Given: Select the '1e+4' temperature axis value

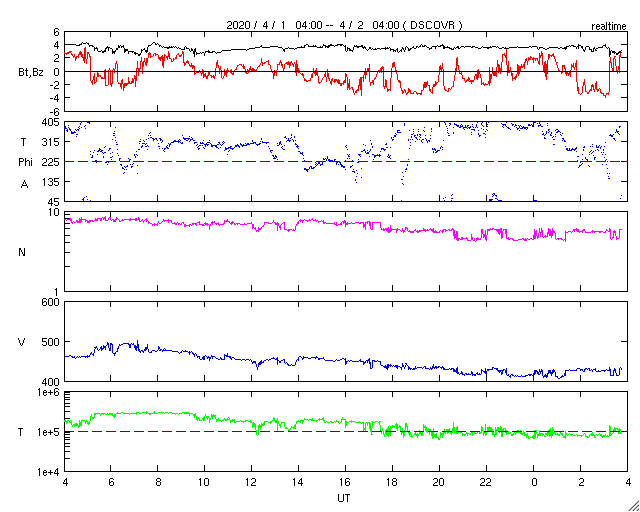Looking at the screenshot, I should pos(49,472).
